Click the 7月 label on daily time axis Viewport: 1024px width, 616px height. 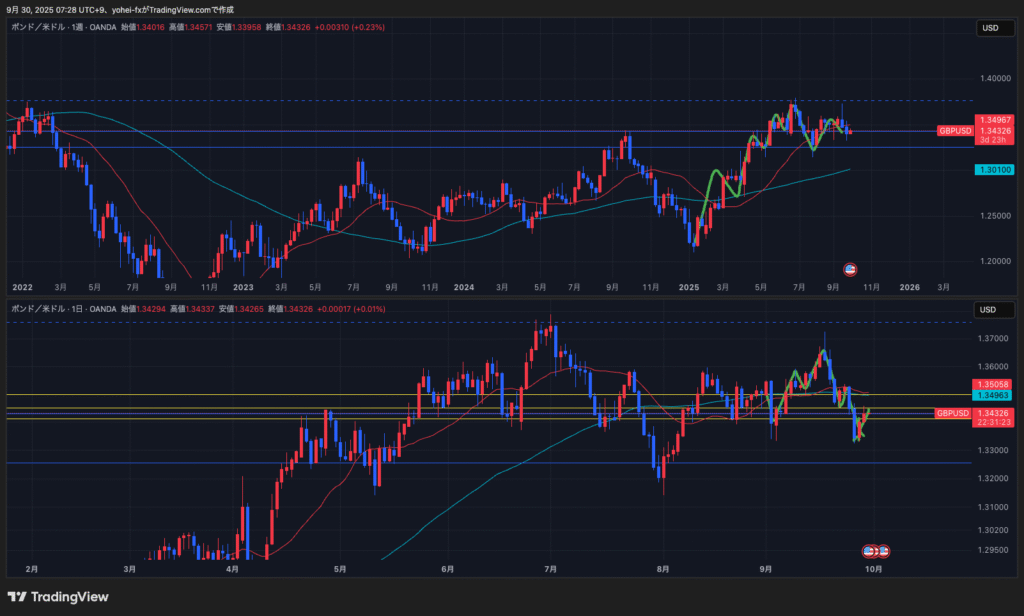point(550,569)
